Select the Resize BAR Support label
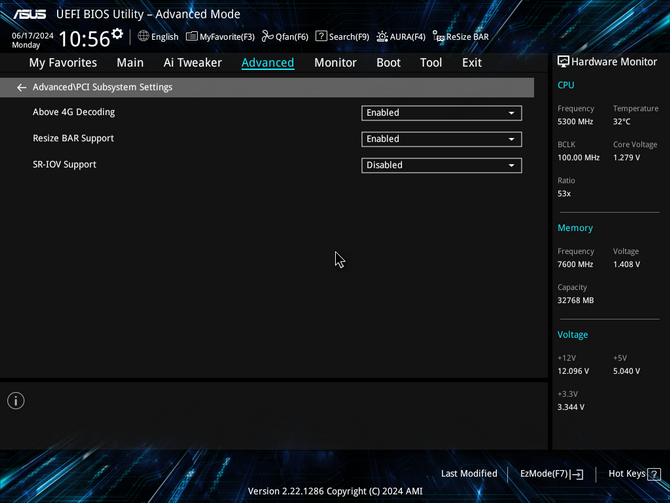This screenshot has width=670, height=503. click(x=73, y=138)
